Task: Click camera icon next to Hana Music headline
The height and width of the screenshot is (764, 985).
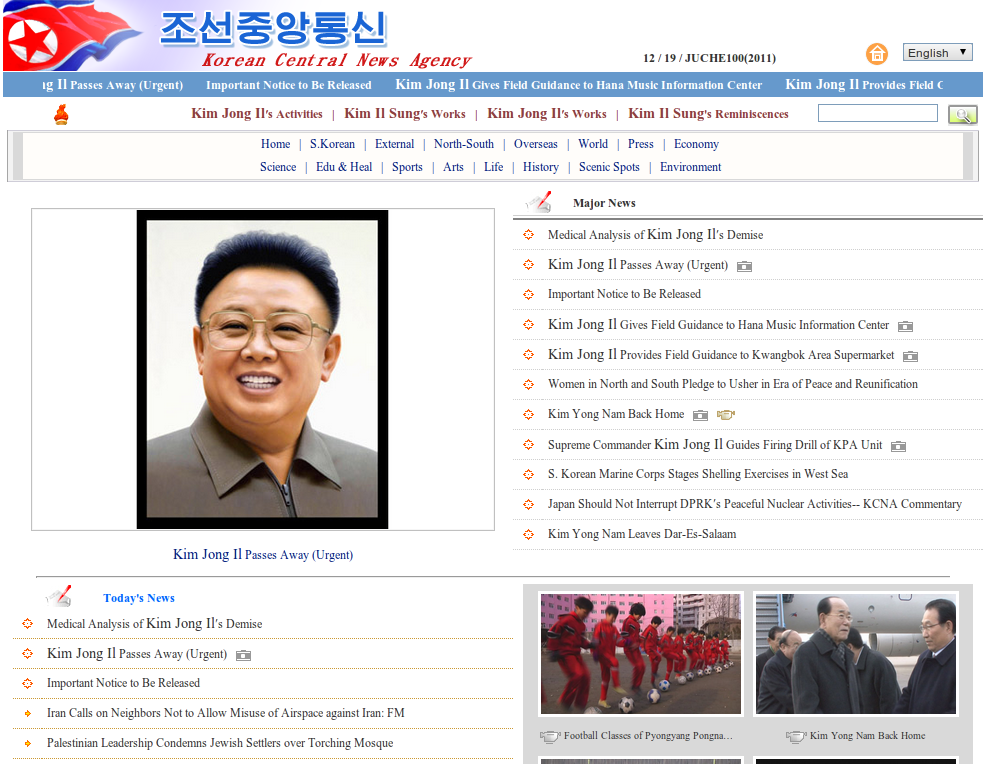Action: 905,326
